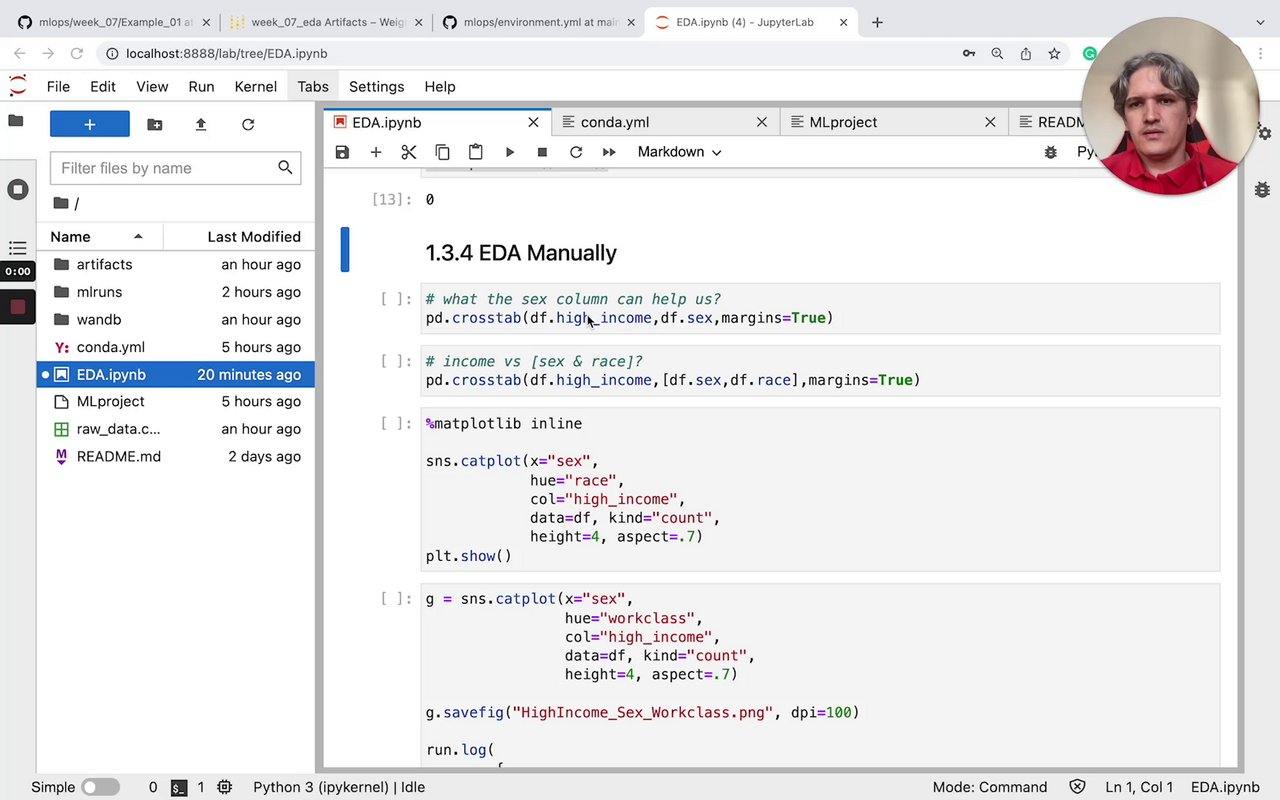This screenshot has height=800, width=1280.
Task: Close the EDA.ipynb tab
Action: (533, 122)
